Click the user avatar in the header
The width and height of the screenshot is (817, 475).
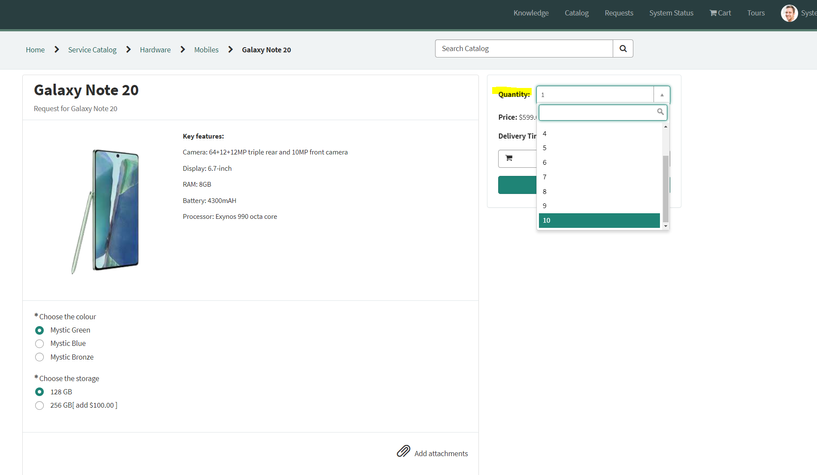[789, 13]
